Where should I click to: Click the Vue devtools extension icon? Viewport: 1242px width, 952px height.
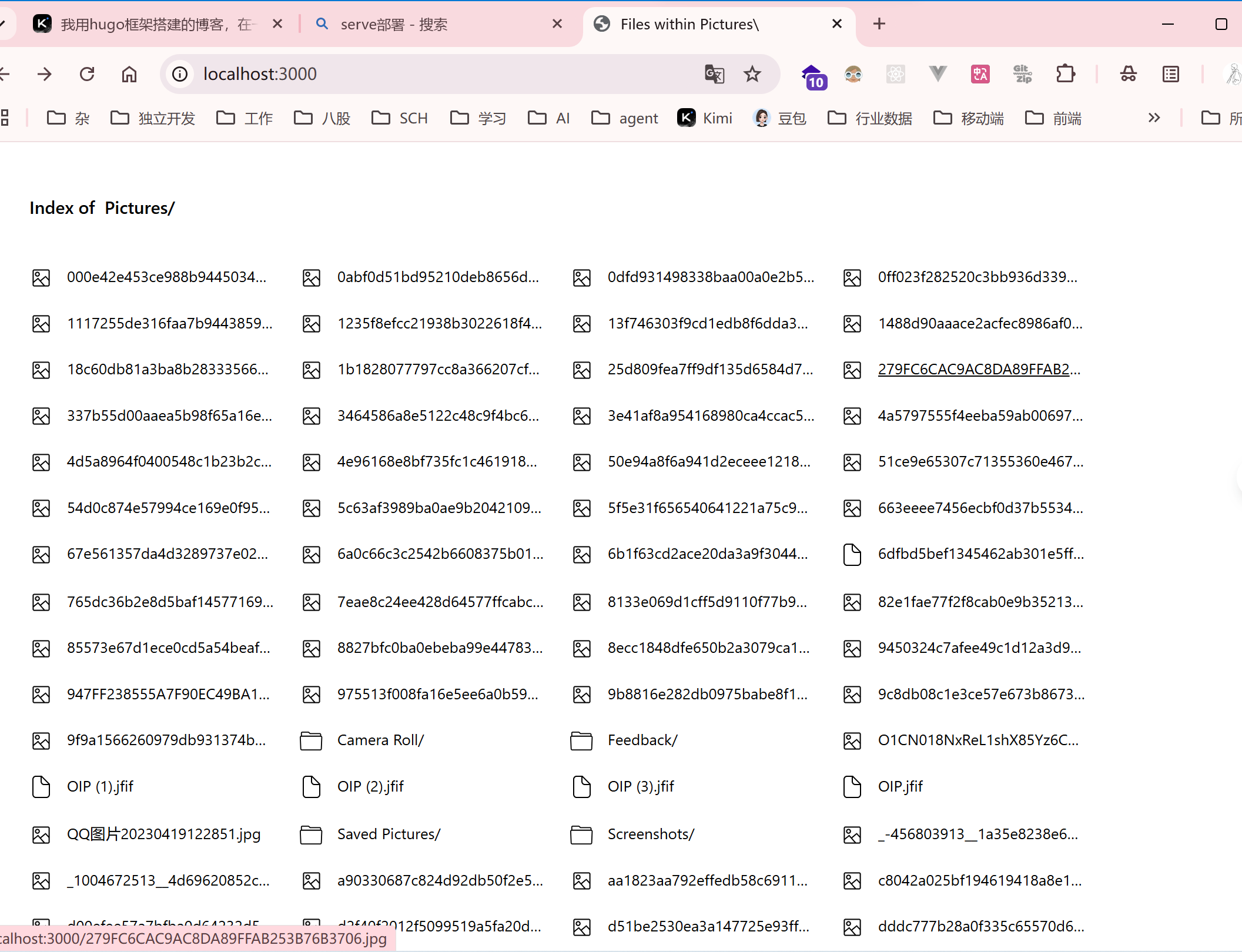[x=938, y=74]
